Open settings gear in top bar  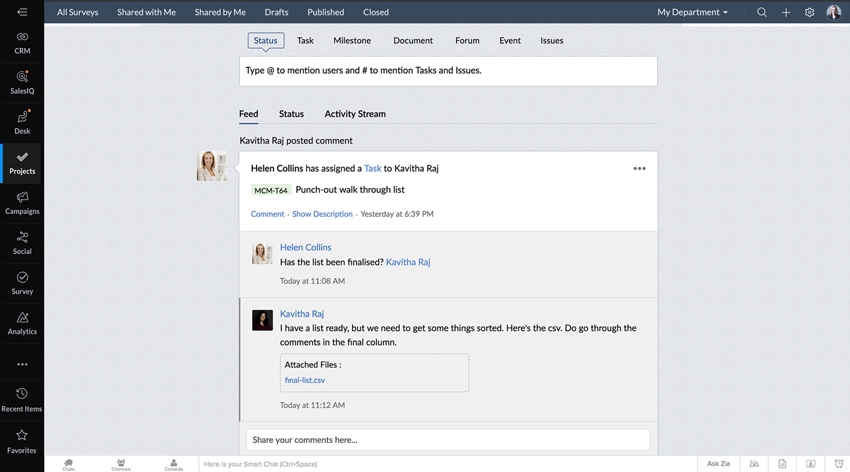click(x=810, y=12)
